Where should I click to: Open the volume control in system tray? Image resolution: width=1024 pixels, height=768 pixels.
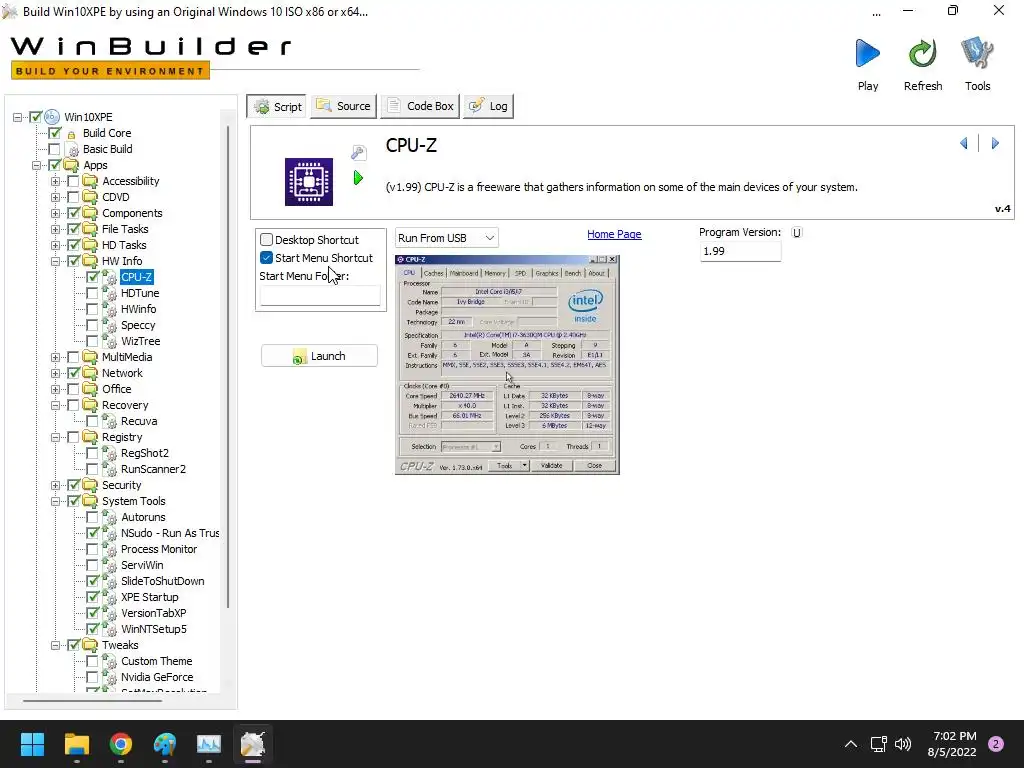pos(903,744)
